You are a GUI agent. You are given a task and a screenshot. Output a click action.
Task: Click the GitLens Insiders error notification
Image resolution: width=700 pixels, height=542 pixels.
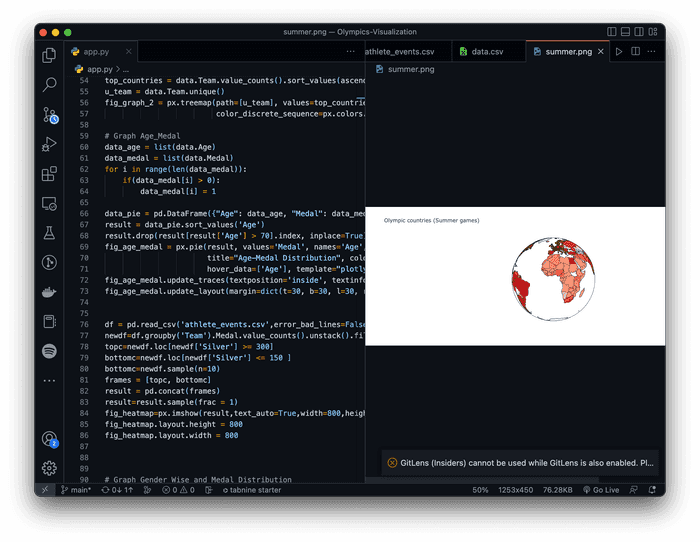click(520, 463)
